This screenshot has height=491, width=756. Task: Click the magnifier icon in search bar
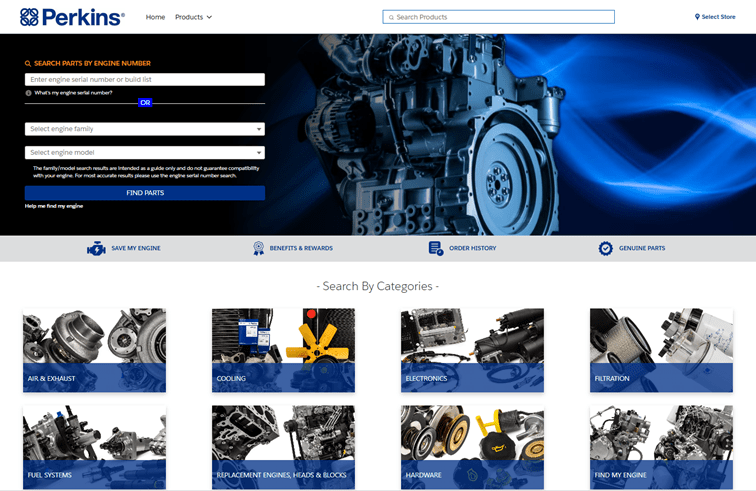click(391, 17)
